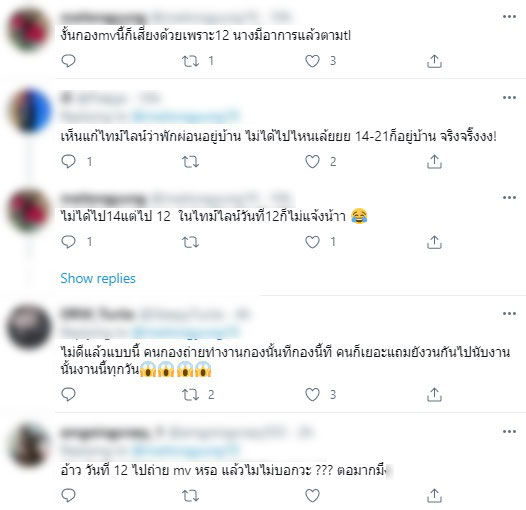This screenshot has height=510, width=526.
Task: Open more options on the first tweet
Action: coord(509,16)
